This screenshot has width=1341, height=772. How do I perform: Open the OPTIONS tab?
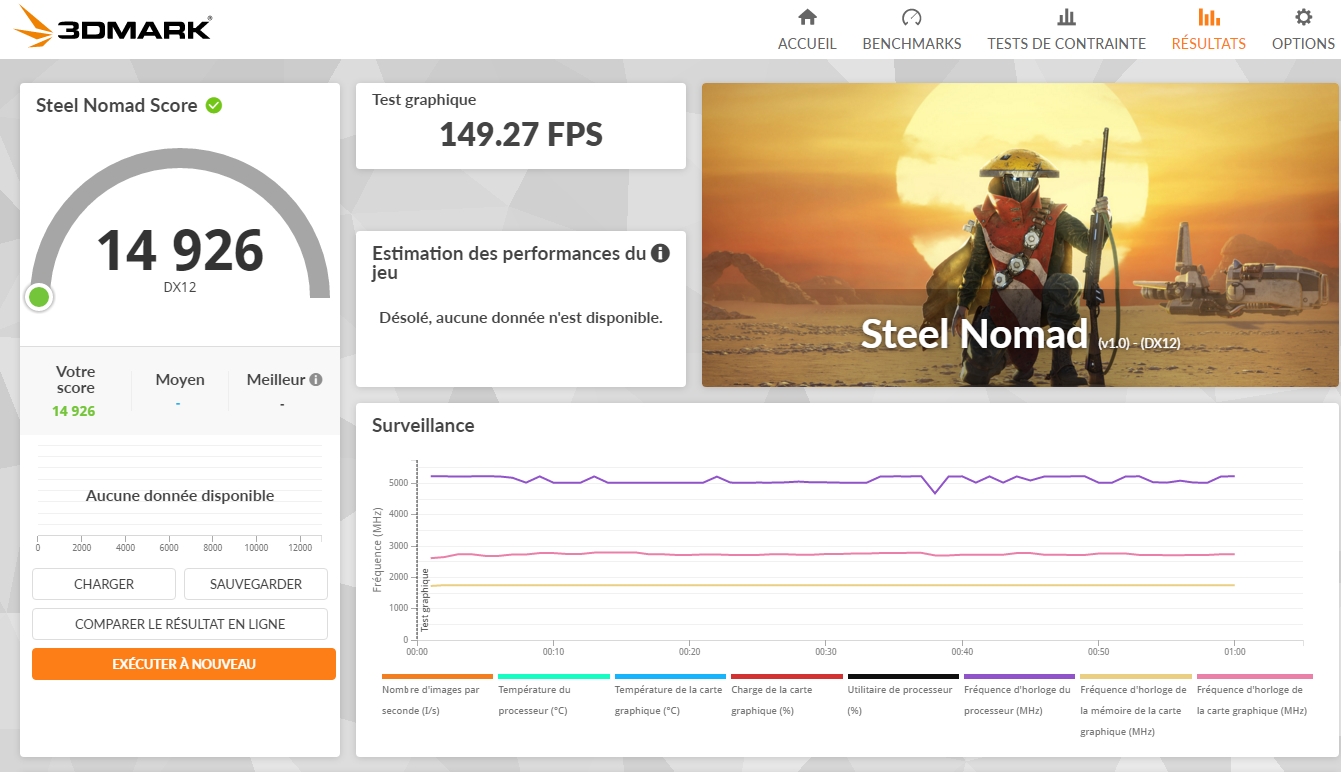[x=1303, y=44]
